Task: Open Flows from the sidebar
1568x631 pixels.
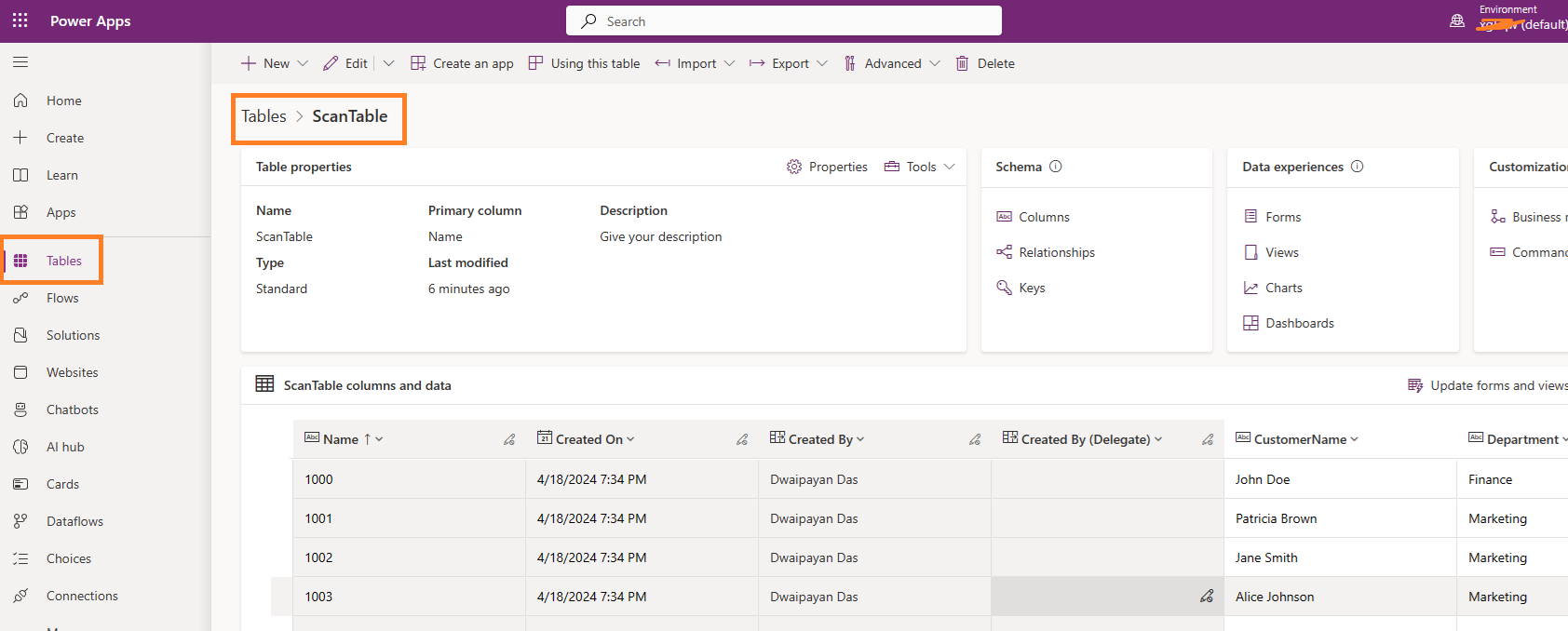Action: [x=62, y=298]
